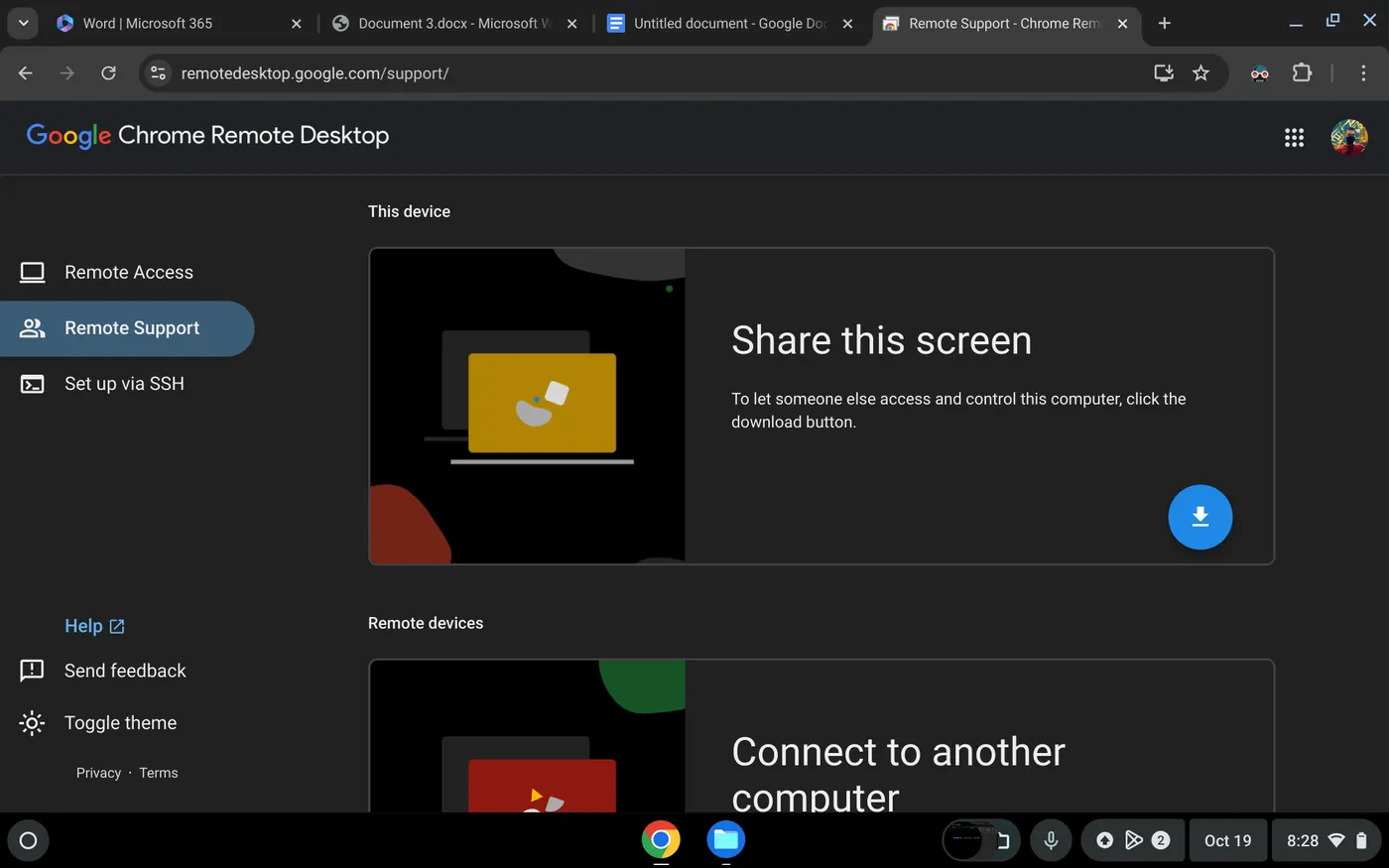1389x868 pixels.
Task: Open the ChromeOS launcher circle
Action: (x=28, y=840)
